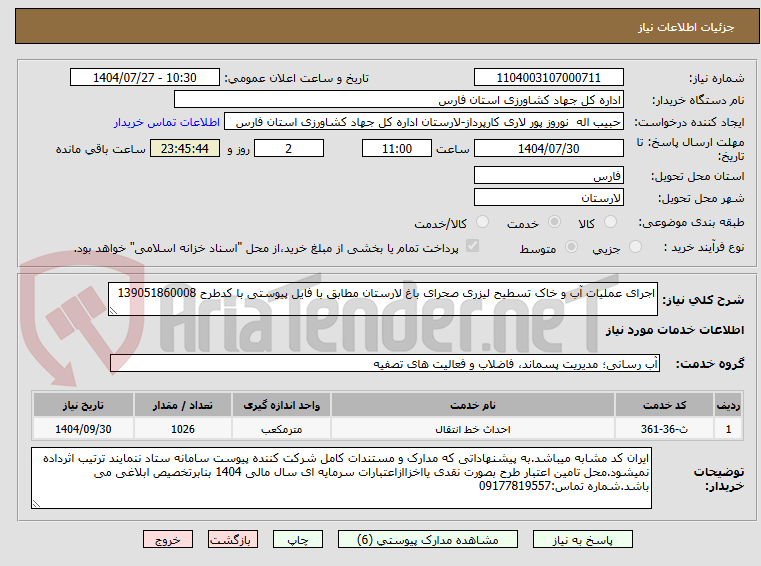Click the تعداد / مقدار column header
Viewport: 761px width, 566px height.
pos(182,405)
